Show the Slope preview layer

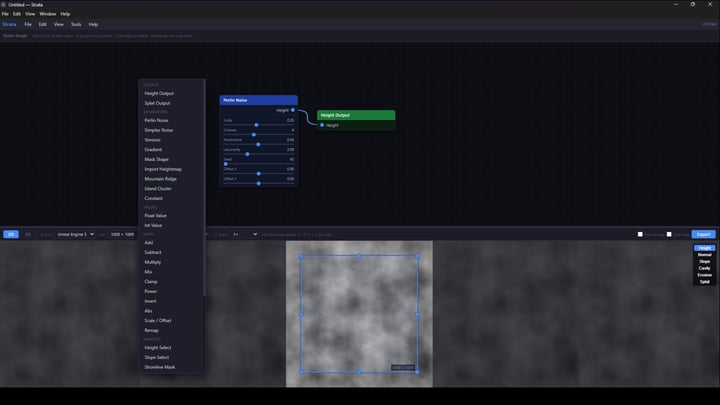tap(704, 261)
